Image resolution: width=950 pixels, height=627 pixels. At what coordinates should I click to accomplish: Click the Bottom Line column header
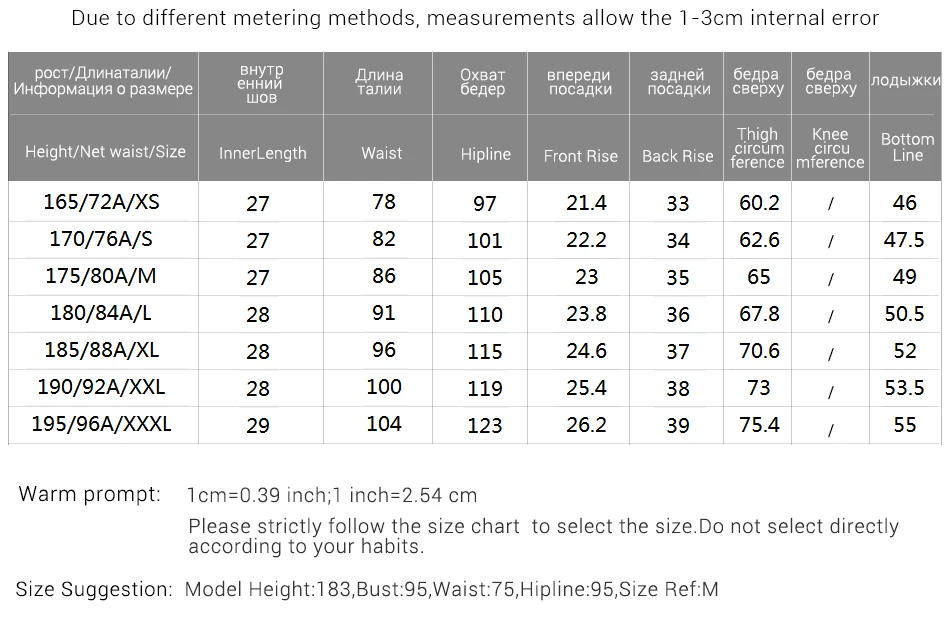907,147
